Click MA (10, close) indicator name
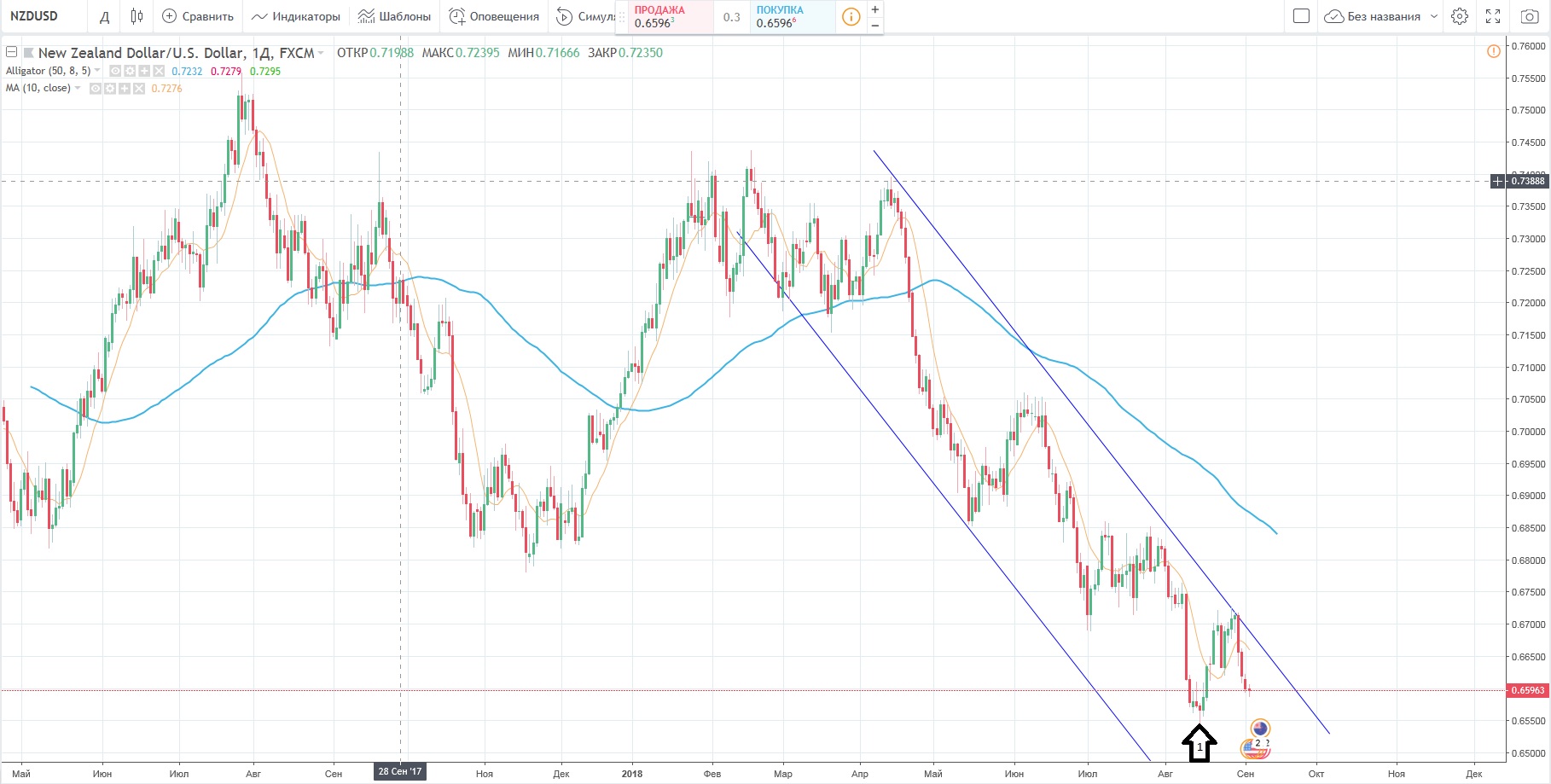This screenshot has height=784, width=1551. point(38,88)
